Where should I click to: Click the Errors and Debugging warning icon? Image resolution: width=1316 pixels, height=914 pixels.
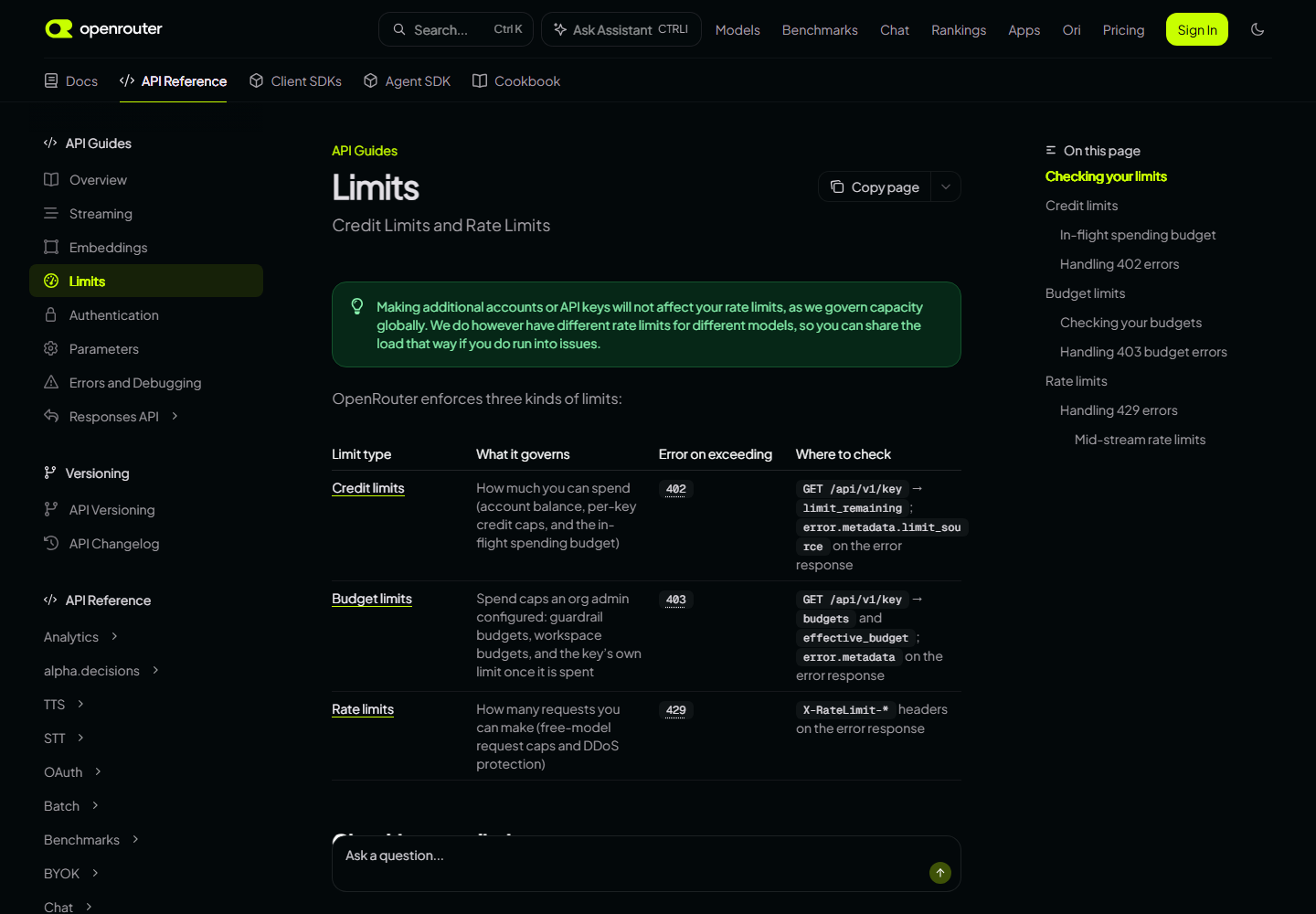[51, 382]
